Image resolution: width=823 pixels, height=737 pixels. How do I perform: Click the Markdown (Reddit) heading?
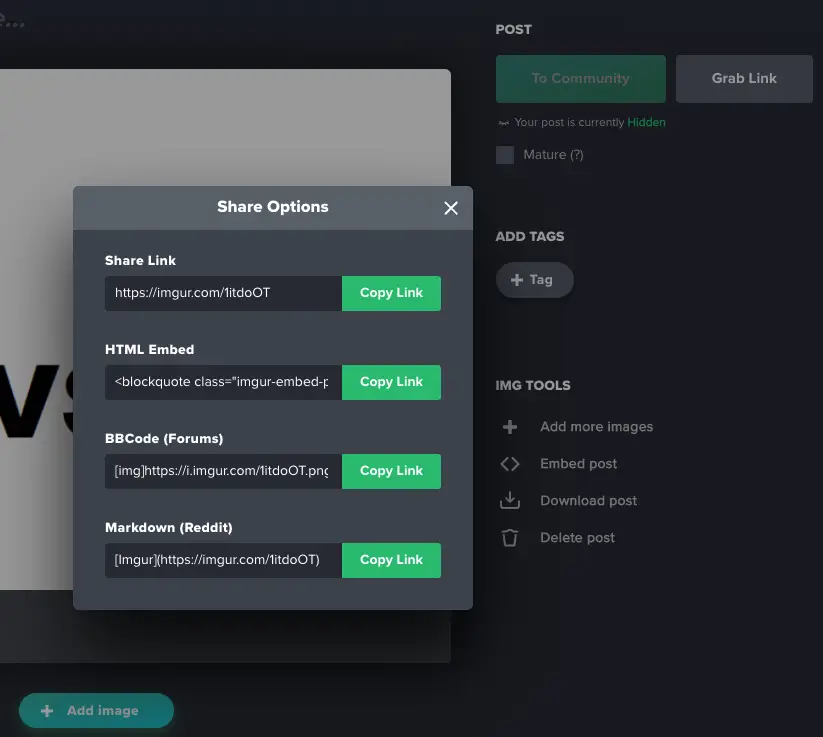pyautogui.click(x=168, y=528)
